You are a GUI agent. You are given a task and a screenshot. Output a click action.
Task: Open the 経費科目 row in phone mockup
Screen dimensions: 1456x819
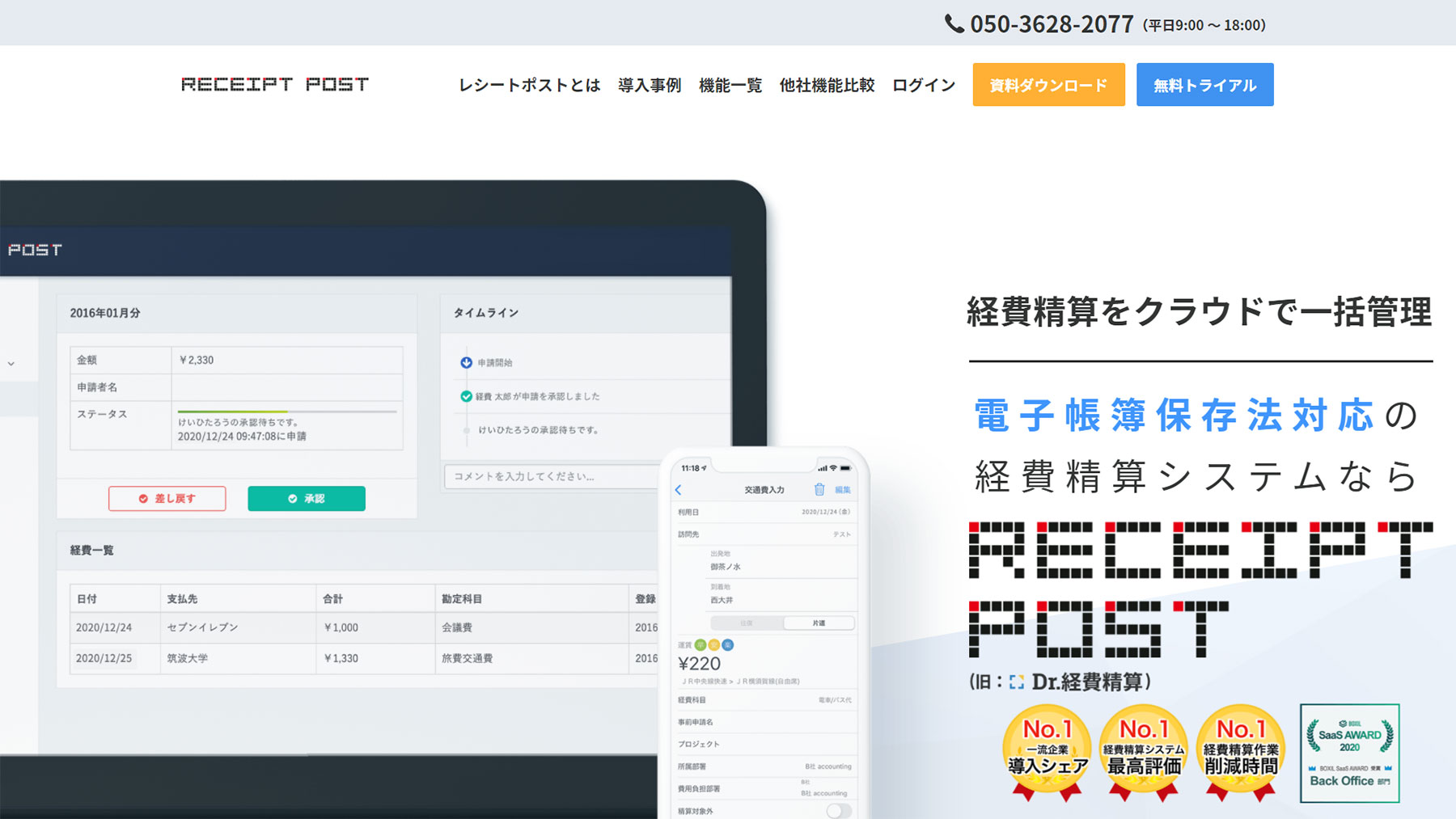[x=764, y=700]
